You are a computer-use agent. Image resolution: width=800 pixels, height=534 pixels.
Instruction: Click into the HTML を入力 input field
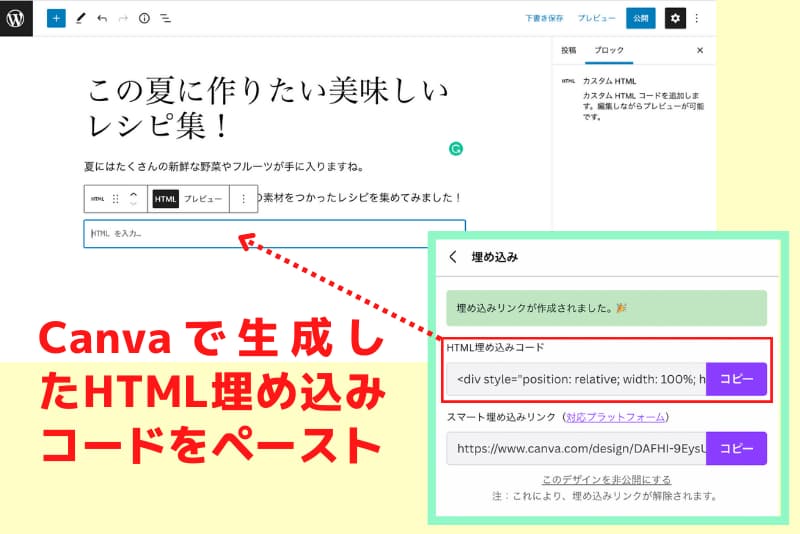click(x=274, y=234)
